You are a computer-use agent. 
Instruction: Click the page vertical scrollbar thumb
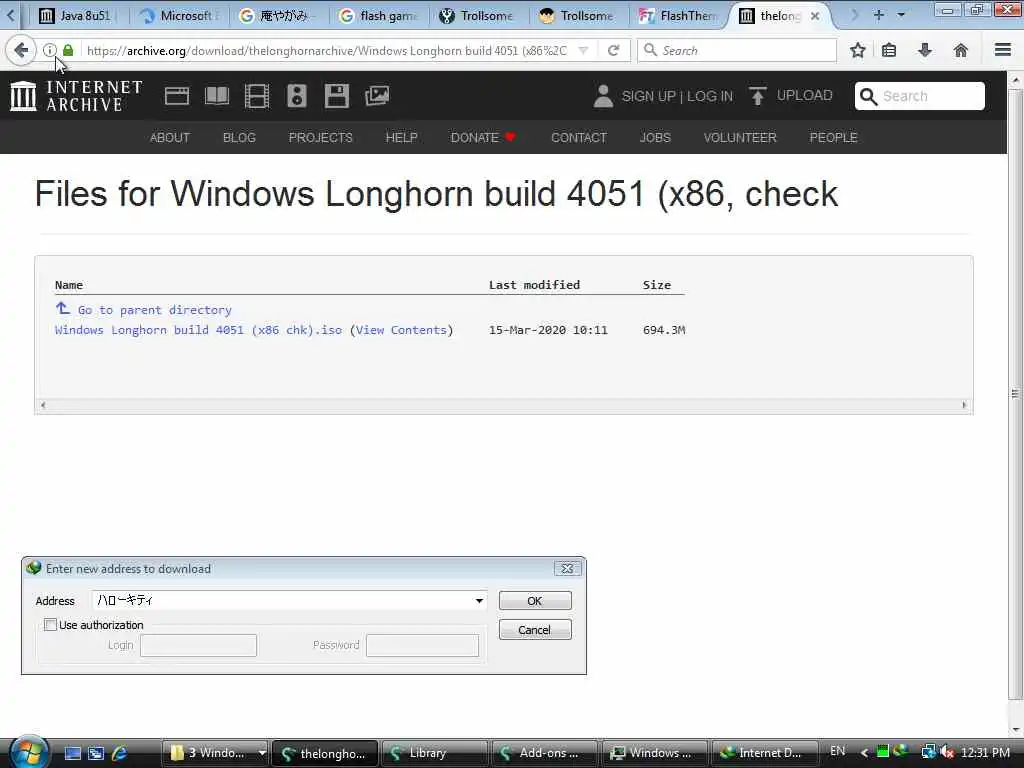pyautogui.click(x=1015, y=394)
